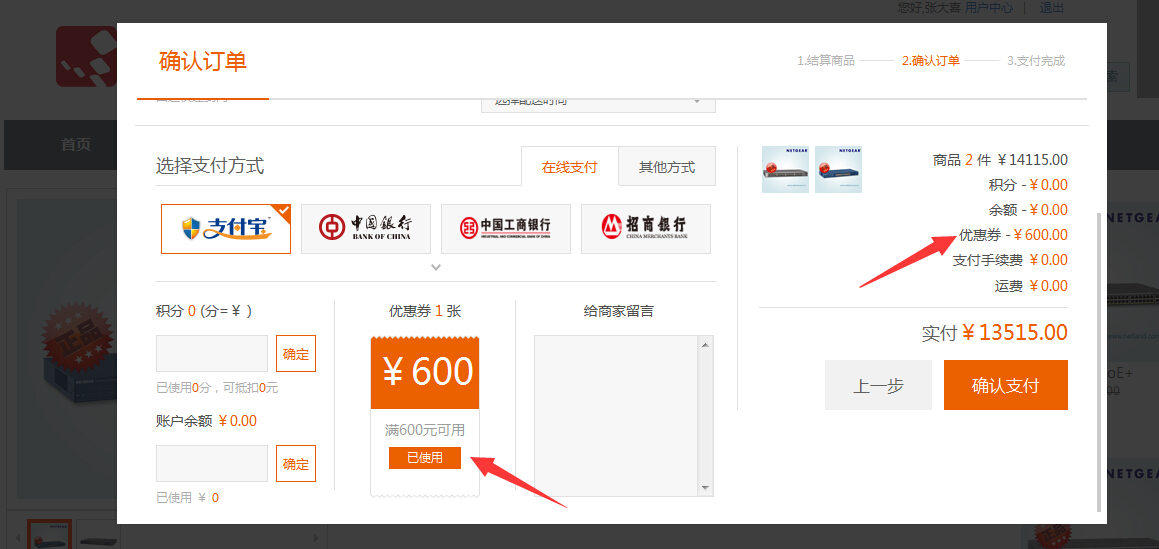Image resolution: width=1159 pixels, height=549 pixels.
Task: Choose Bank of China payment
Action: 365,229
